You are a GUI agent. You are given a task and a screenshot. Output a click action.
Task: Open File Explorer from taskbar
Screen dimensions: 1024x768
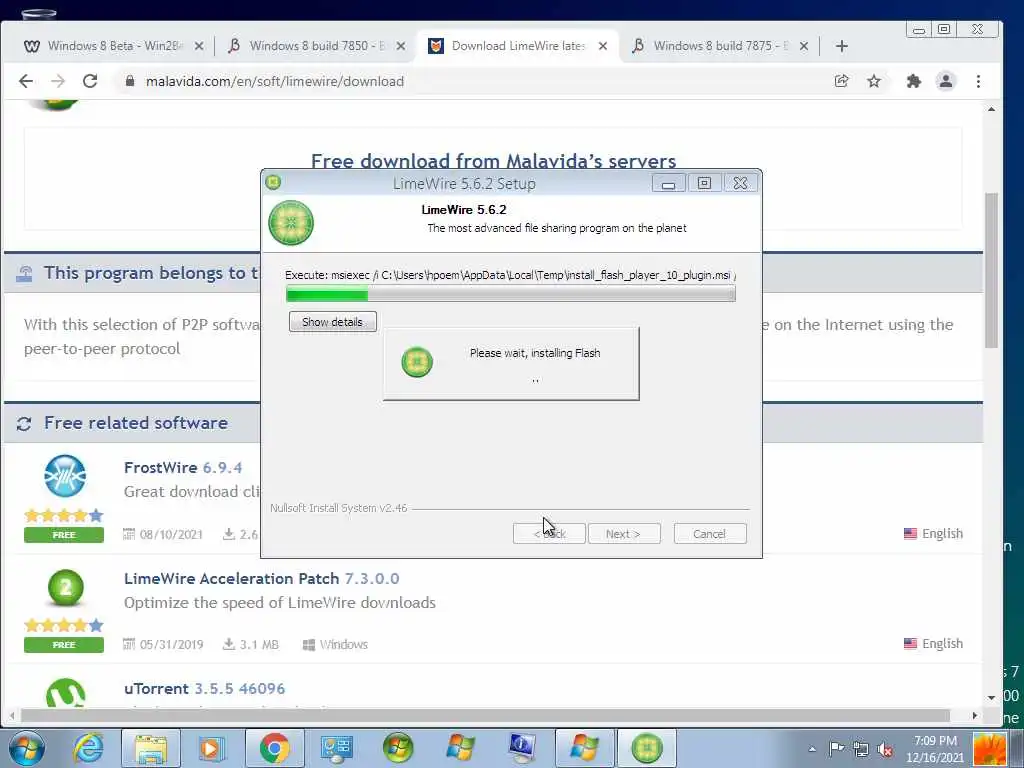pos(150,748)
